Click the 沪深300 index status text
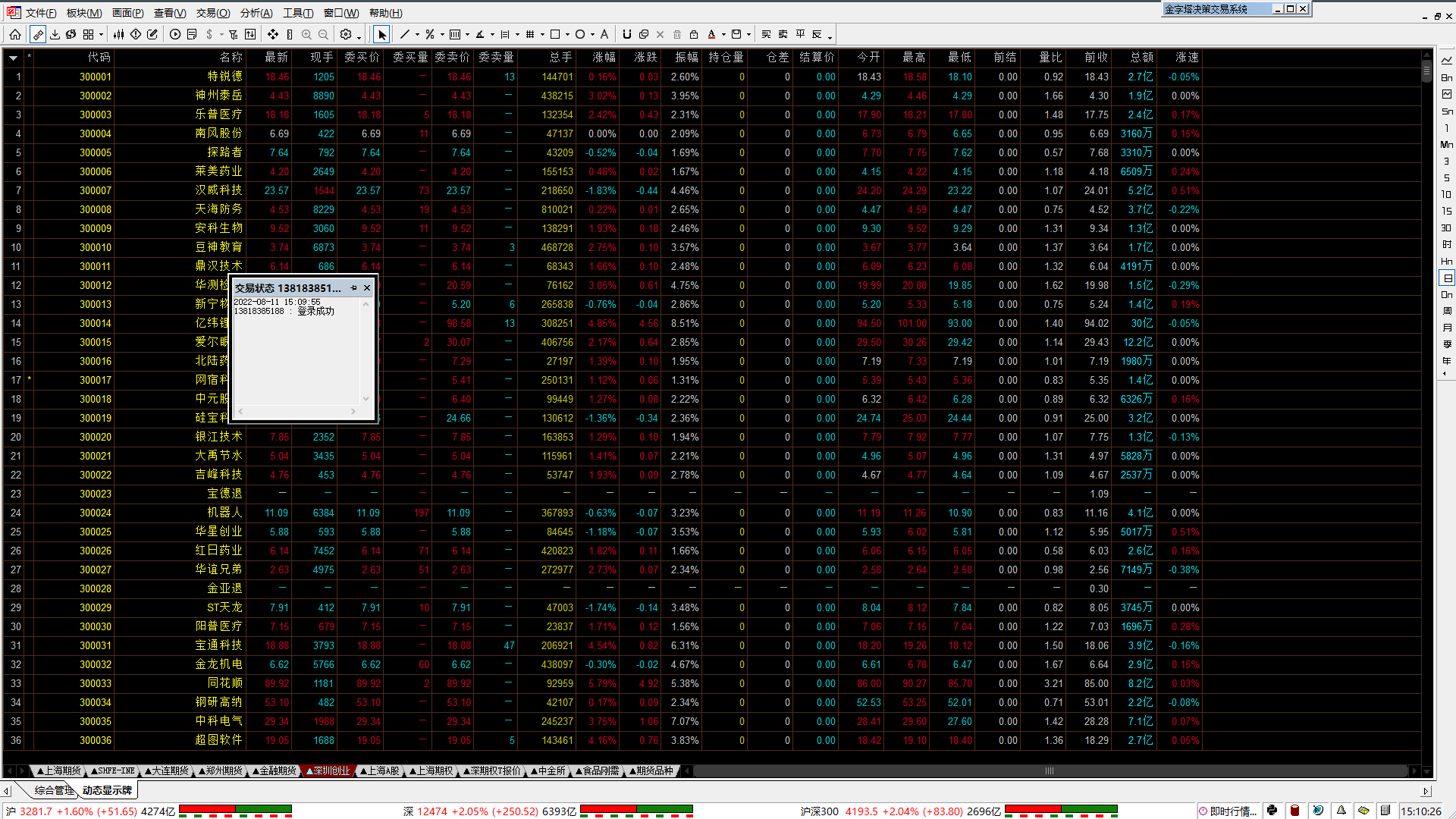1456x819 pixels. (900, 811)
